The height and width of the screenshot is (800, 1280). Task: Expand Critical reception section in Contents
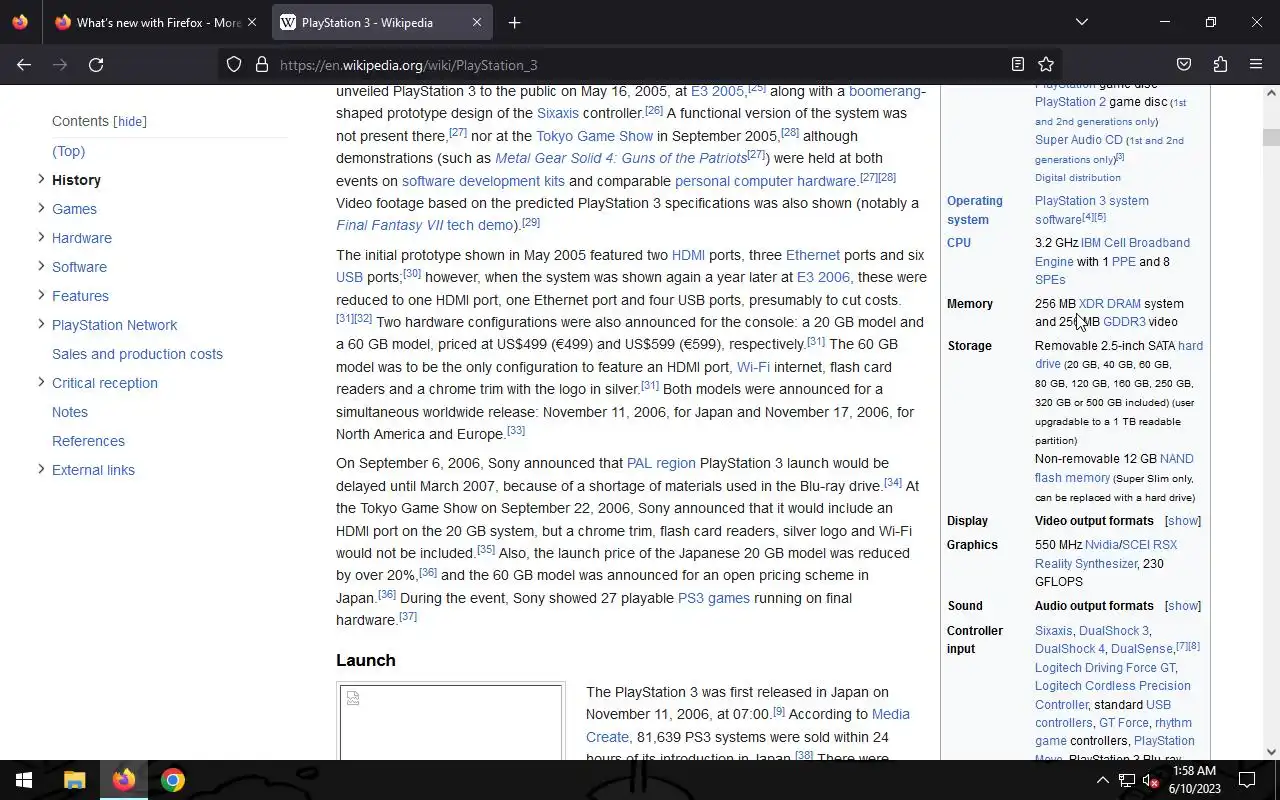coord(41,382)
